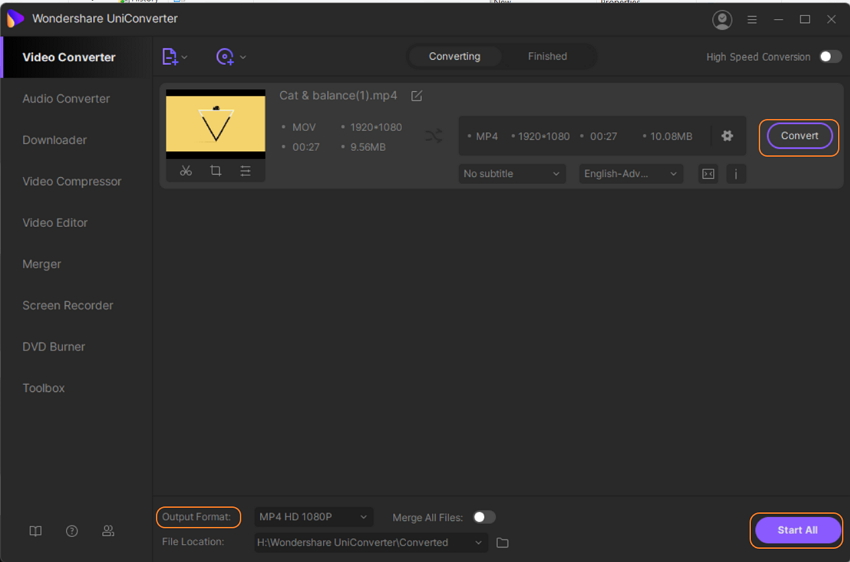
Task: Open the File Location path dropdown
Action: pos(371,542)
